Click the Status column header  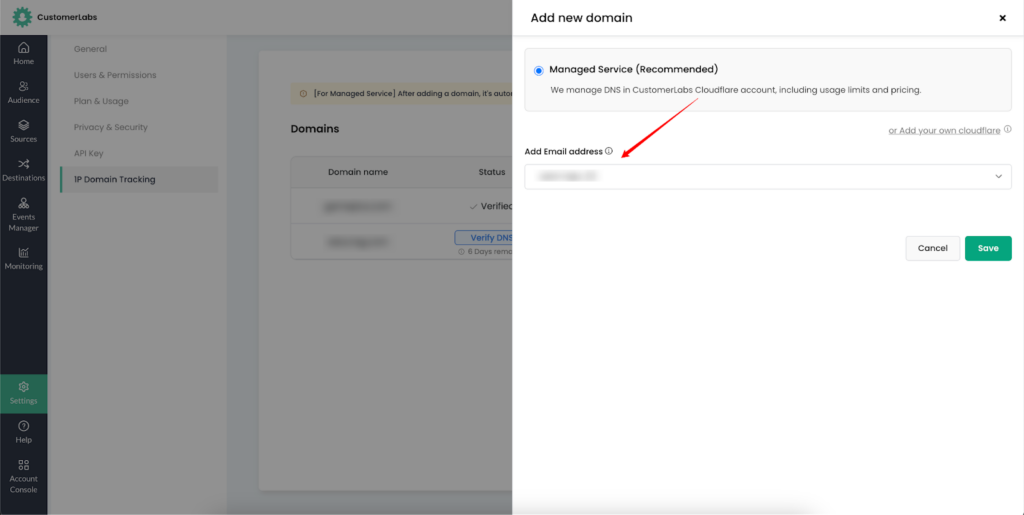[492, 172]
